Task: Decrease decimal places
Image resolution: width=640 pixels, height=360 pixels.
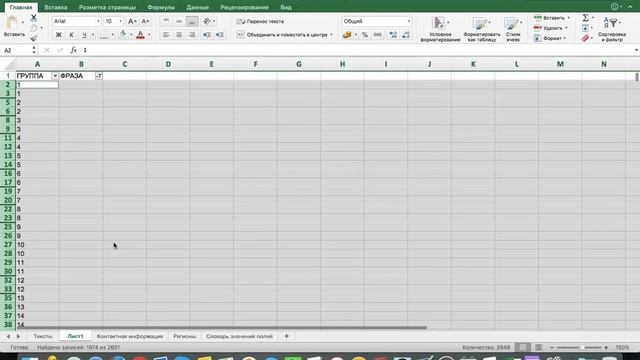Action: [406, 35]
